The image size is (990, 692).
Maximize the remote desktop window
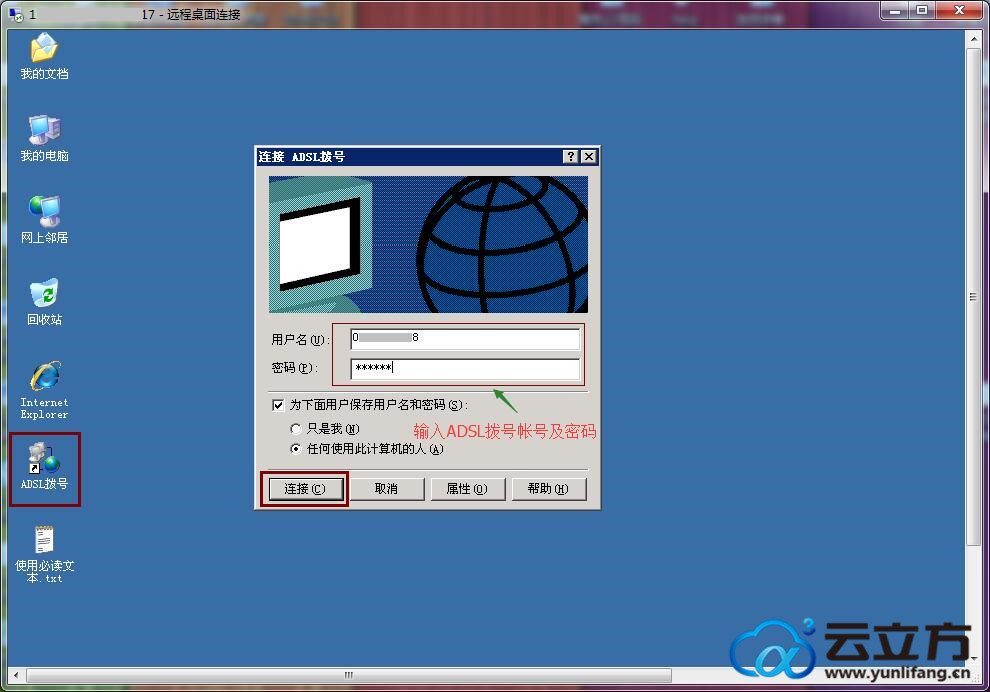pyautogui.click(x=922, y=11)
